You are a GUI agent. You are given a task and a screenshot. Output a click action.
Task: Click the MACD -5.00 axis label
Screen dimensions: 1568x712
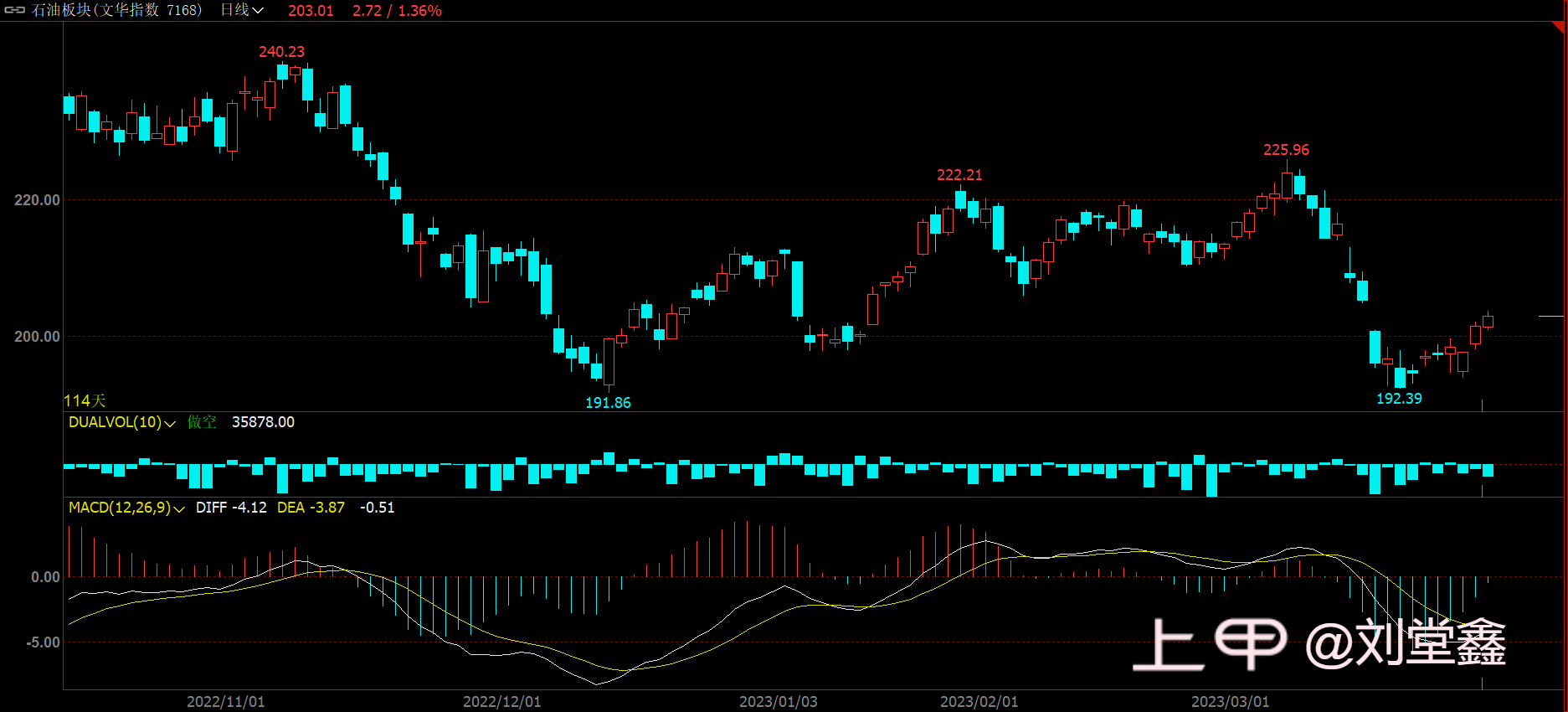tap(43, 642)
